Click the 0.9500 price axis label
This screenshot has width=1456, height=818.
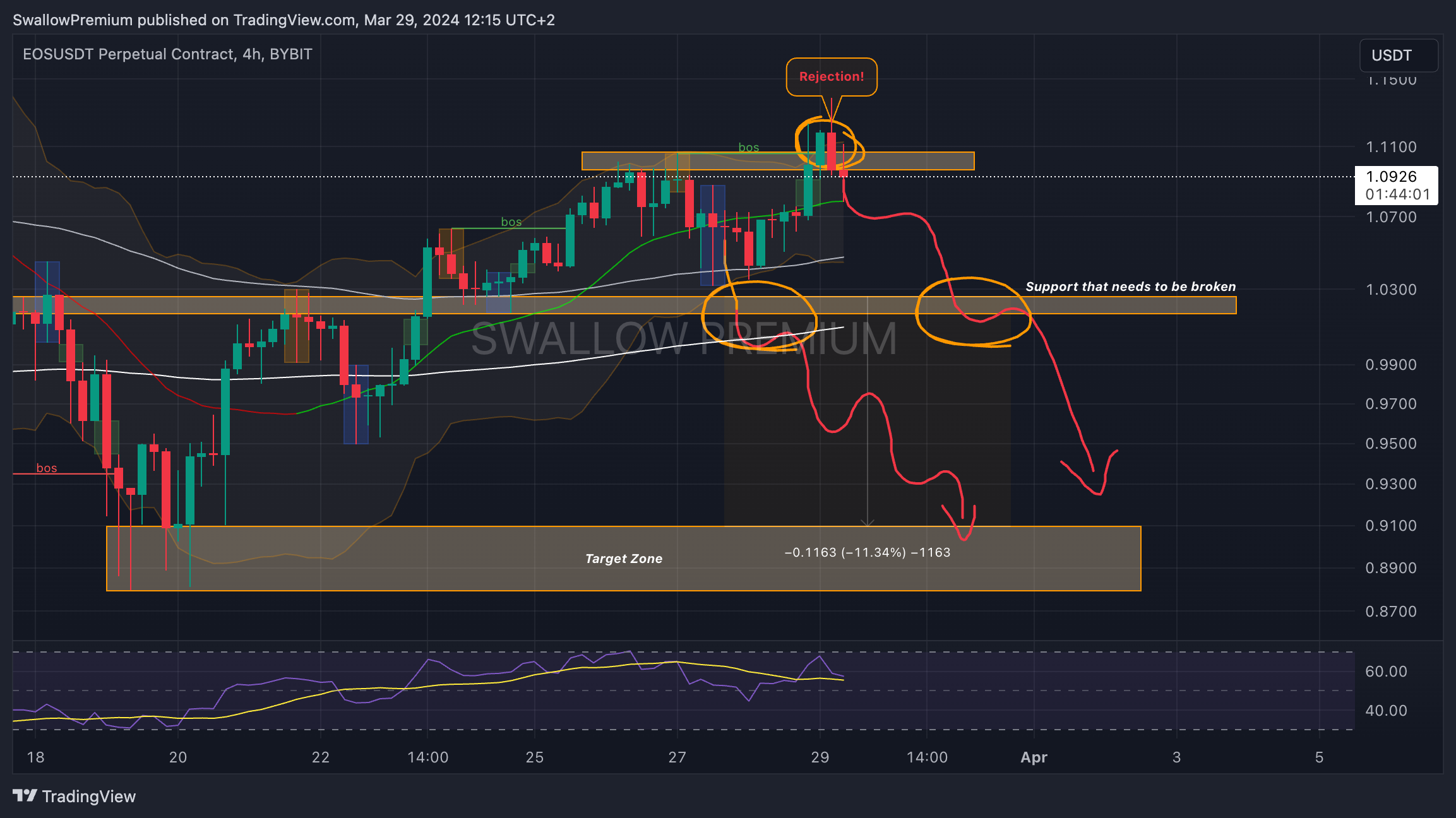1391,444
